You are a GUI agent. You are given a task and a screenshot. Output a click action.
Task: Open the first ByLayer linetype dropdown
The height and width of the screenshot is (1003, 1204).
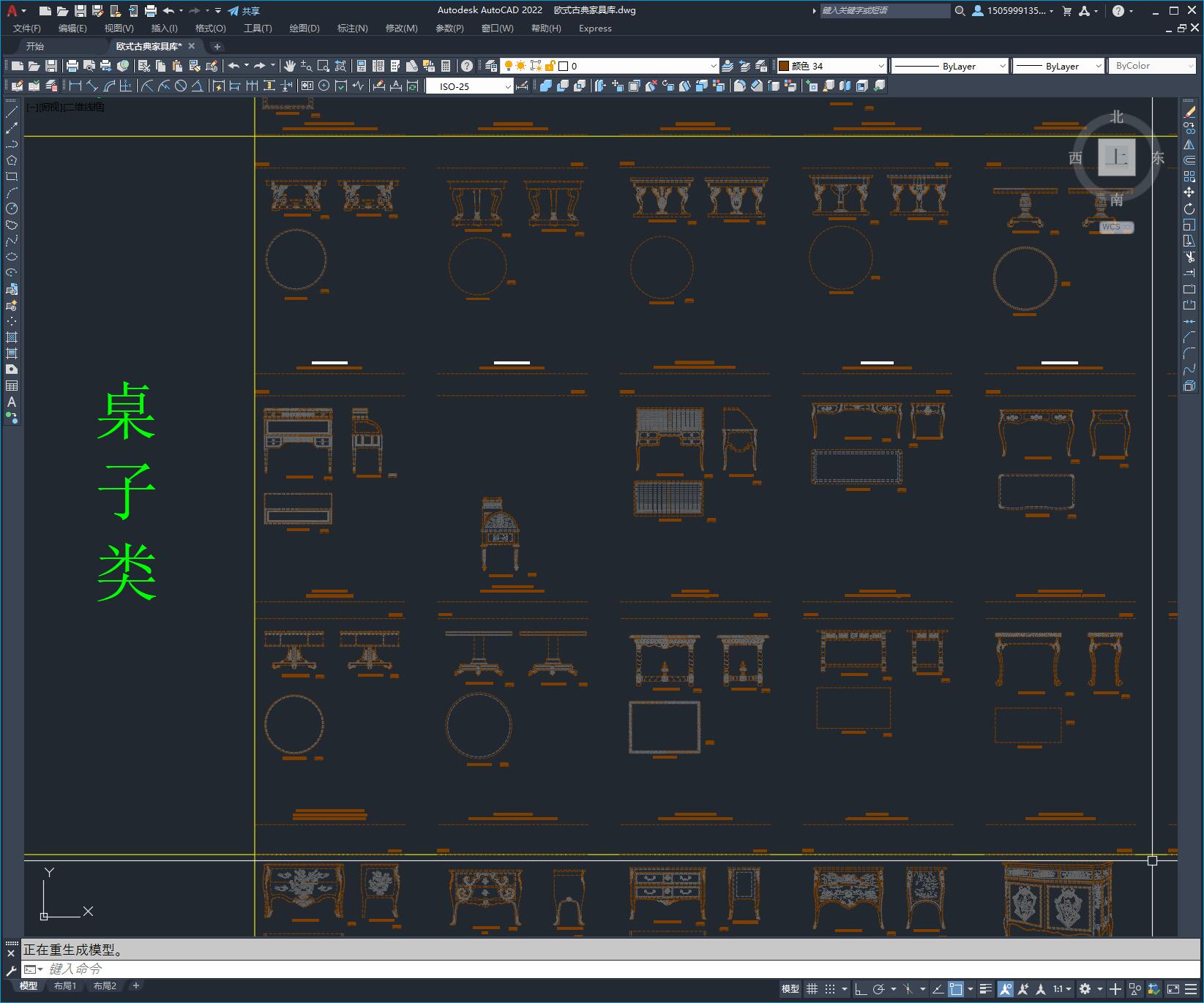click(x=950, y=66)
